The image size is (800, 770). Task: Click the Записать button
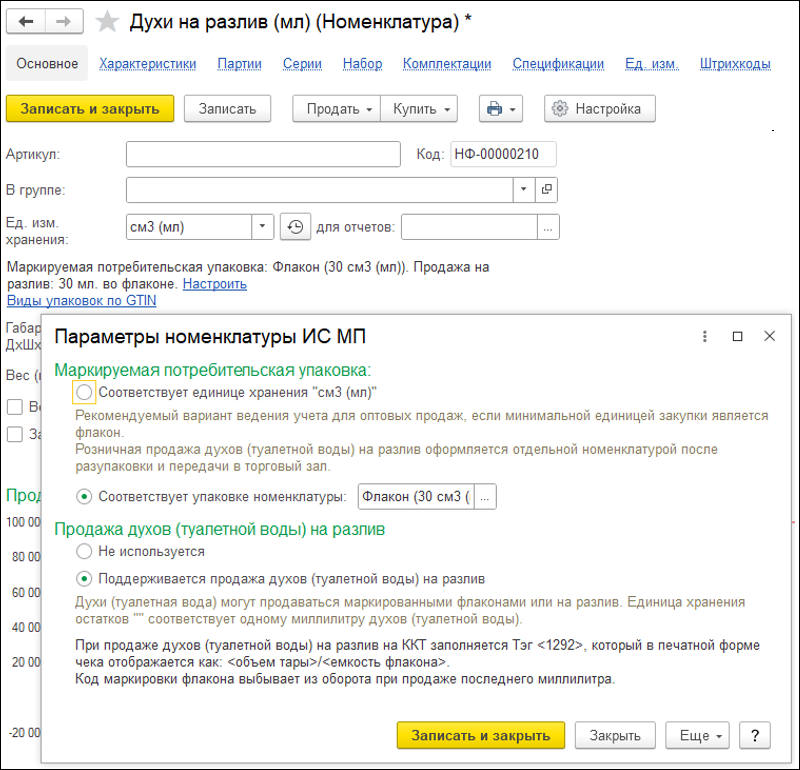pyautogui.click(x=227, y=109)
